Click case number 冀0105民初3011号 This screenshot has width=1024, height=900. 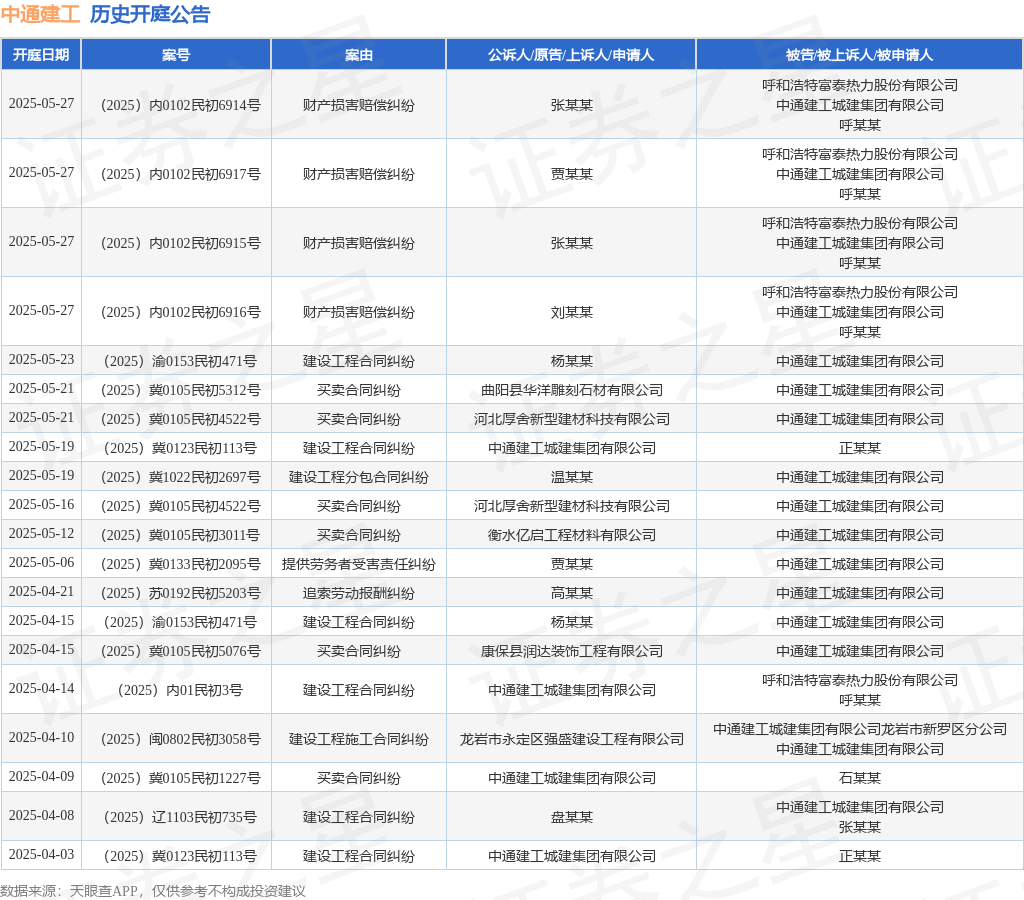tap(180, 536)
